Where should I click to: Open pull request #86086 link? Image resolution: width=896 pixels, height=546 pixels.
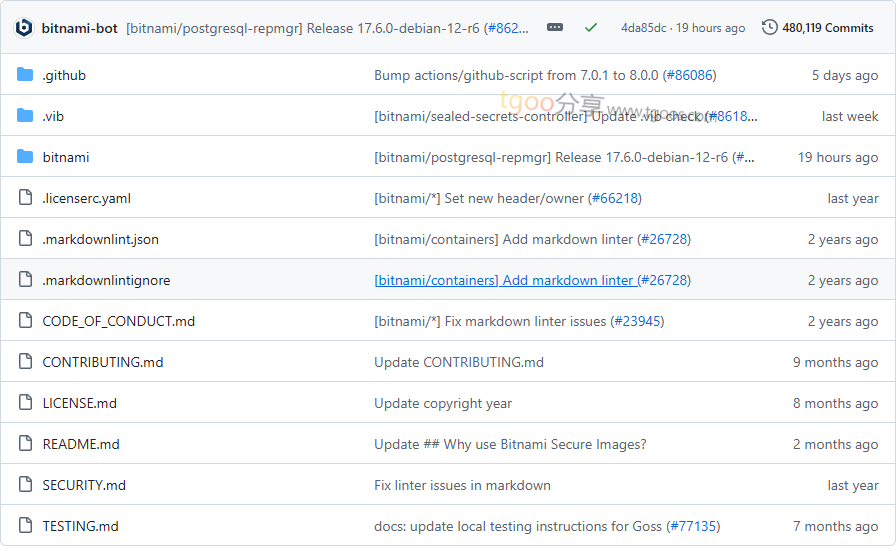[x=690, y=75]
